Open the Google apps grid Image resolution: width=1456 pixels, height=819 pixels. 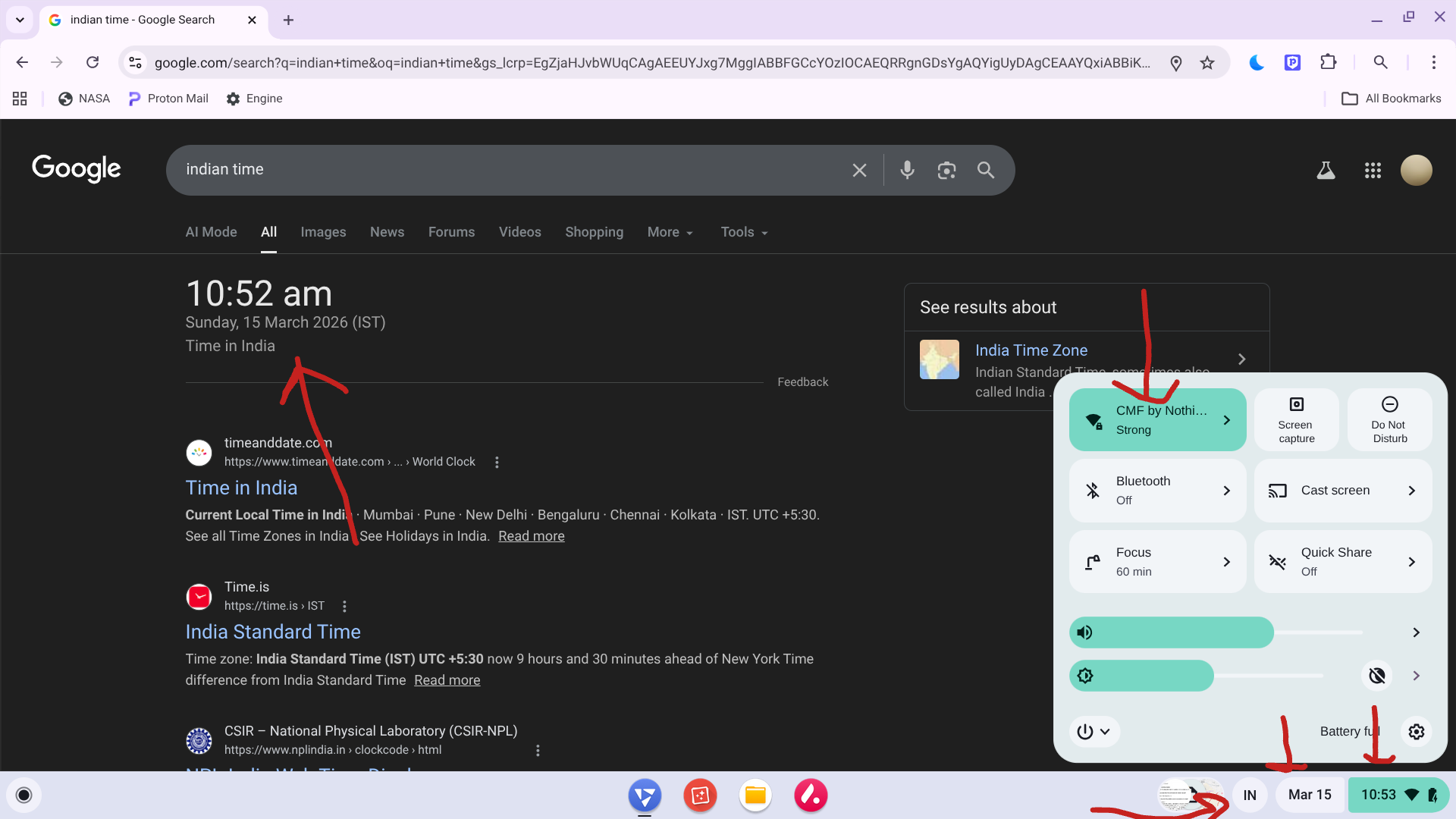click(1373, 170)
